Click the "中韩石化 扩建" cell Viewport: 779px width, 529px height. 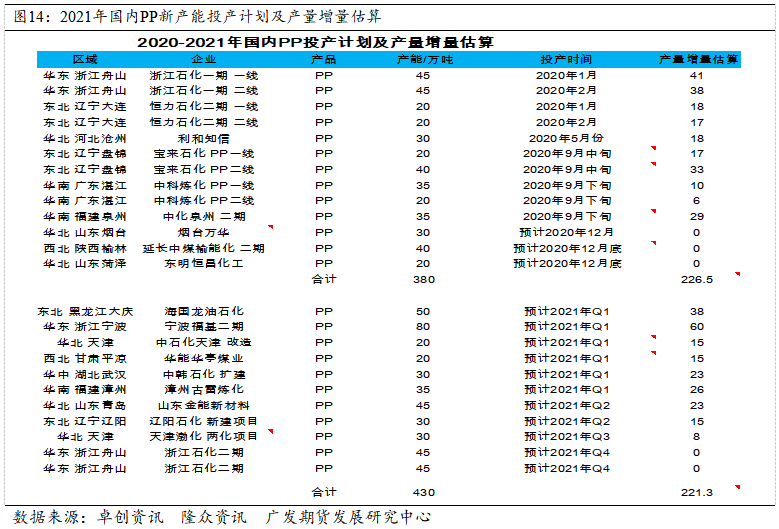point(204,374)
